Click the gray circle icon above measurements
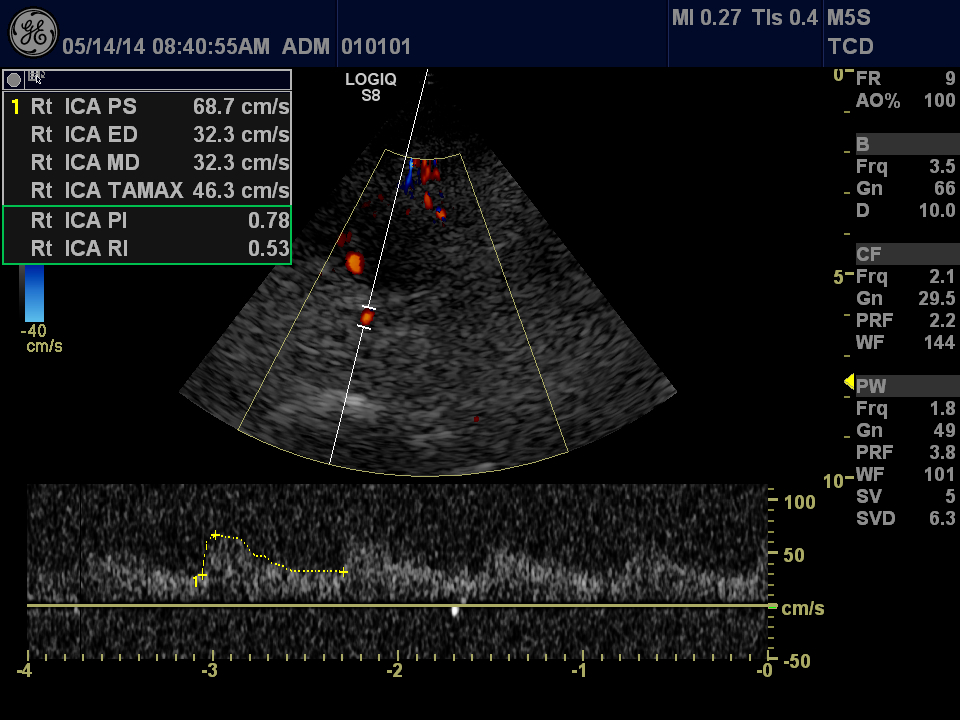This screenshot has height=720, width=960. pyautogui.click(x=14, y=79)
